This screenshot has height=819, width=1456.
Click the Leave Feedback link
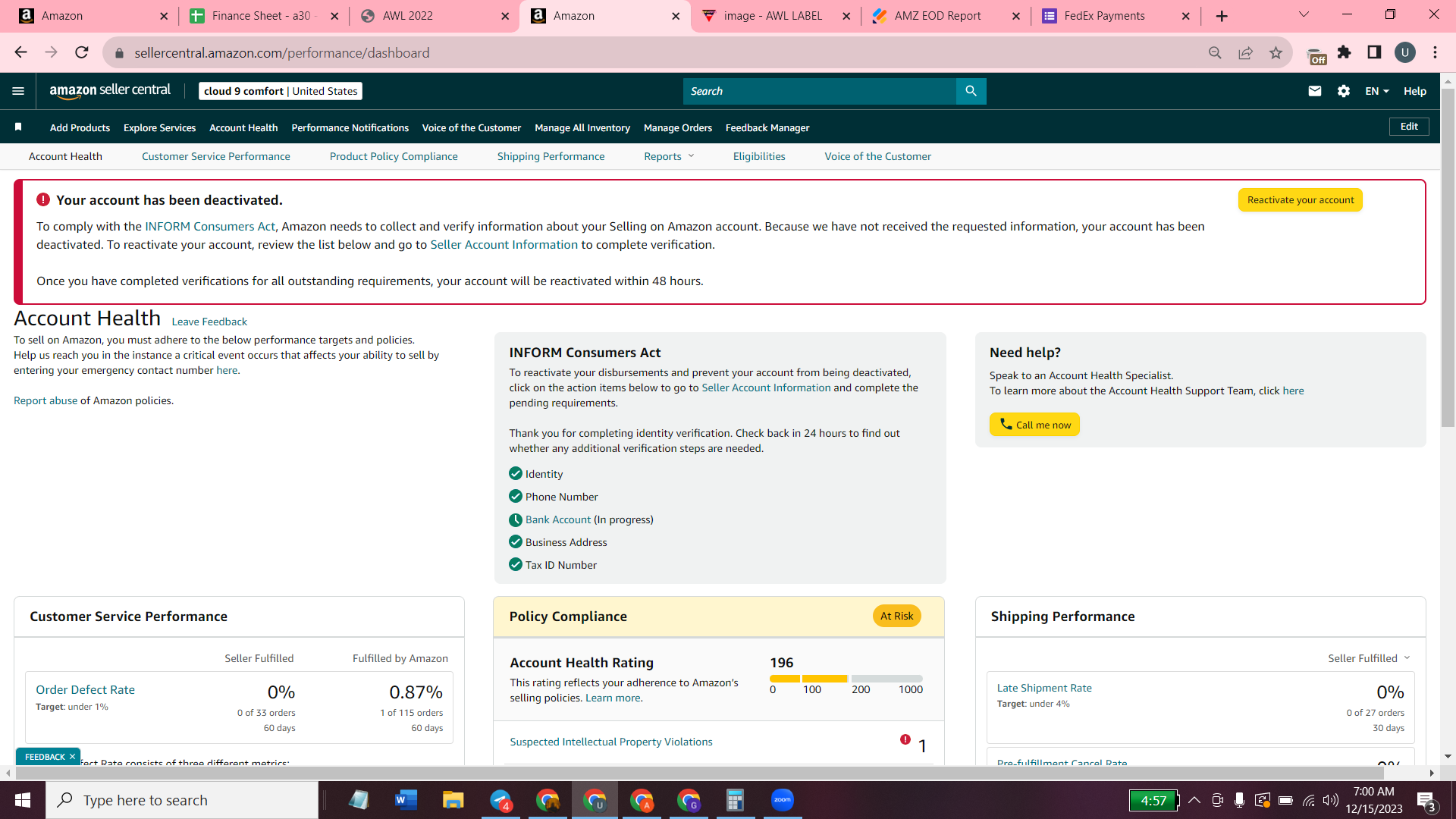(x=209, y=322)
